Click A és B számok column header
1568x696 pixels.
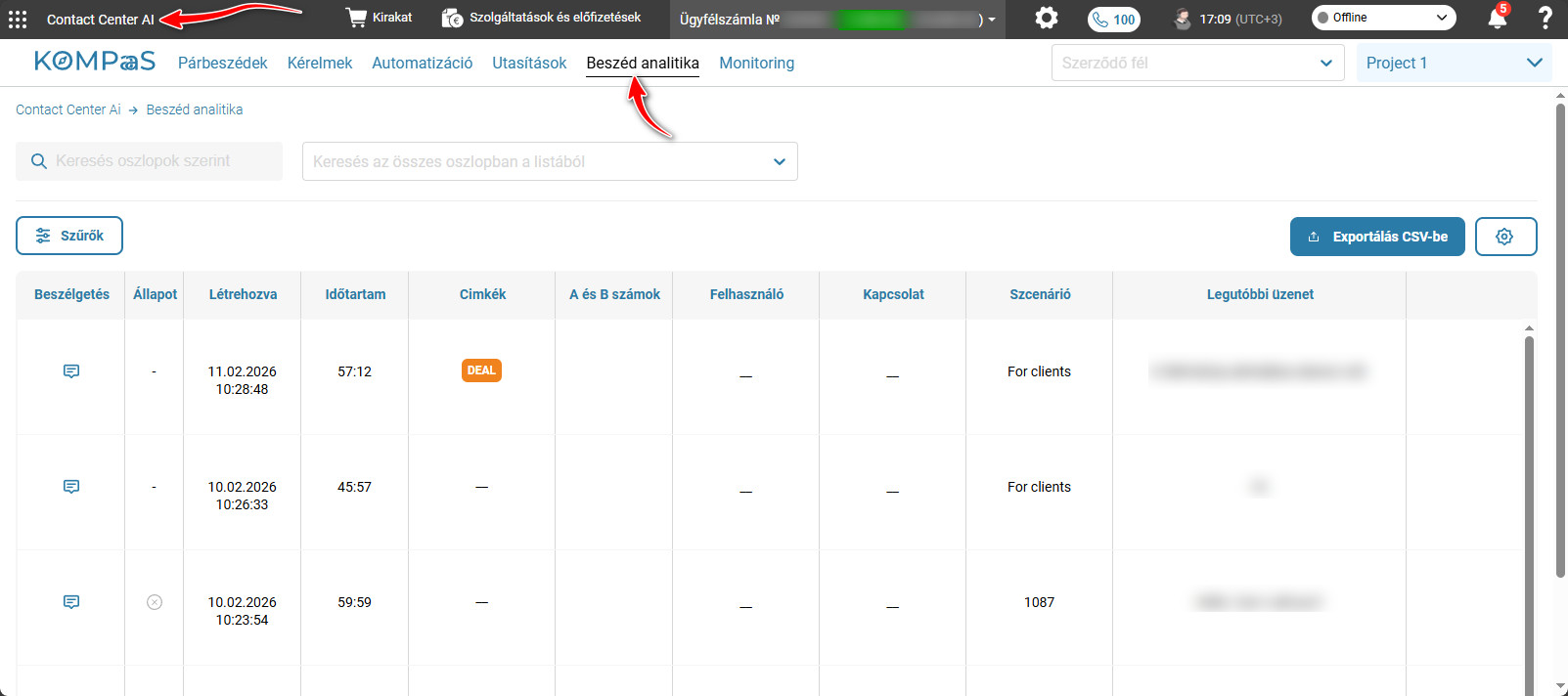point(614,294)
